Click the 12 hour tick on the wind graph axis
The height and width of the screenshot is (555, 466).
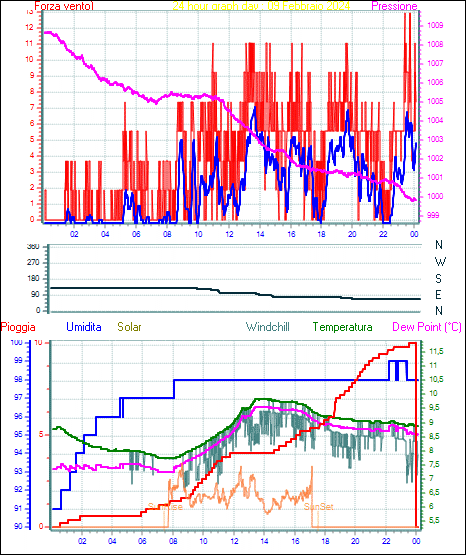(229, 234)
